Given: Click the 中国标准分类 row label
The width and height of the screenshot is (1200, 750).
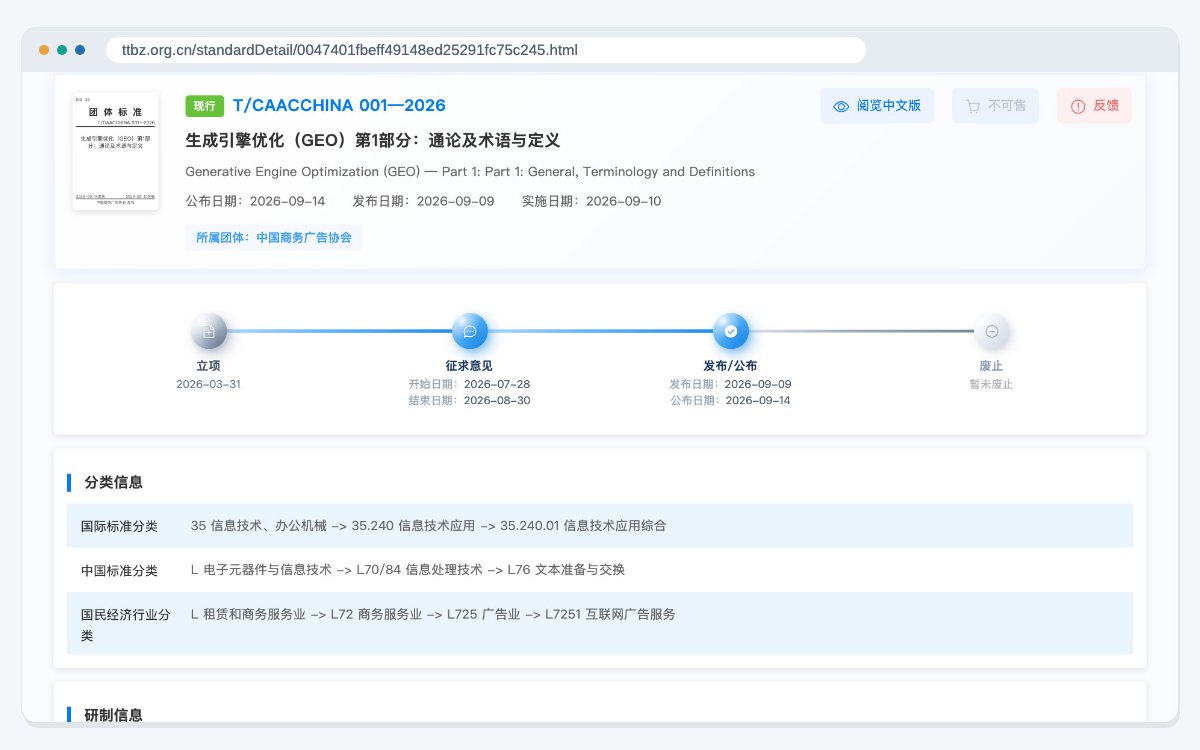Looking at the screenshot, I should pos(119,570).
